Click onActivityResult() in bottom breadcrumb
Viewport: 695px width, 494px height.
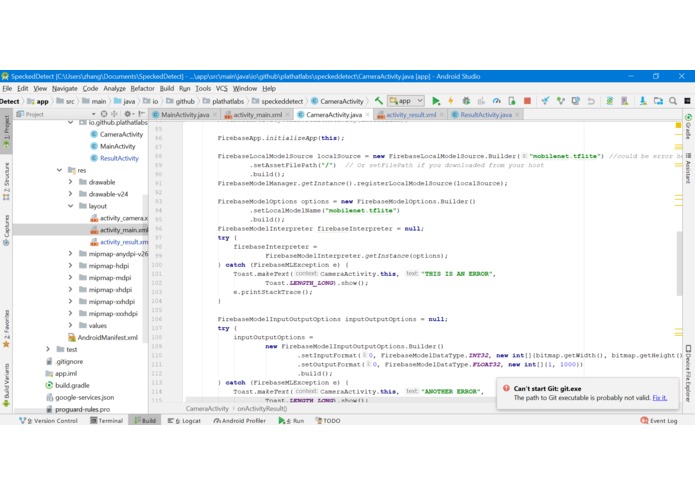tap(262, 408)
